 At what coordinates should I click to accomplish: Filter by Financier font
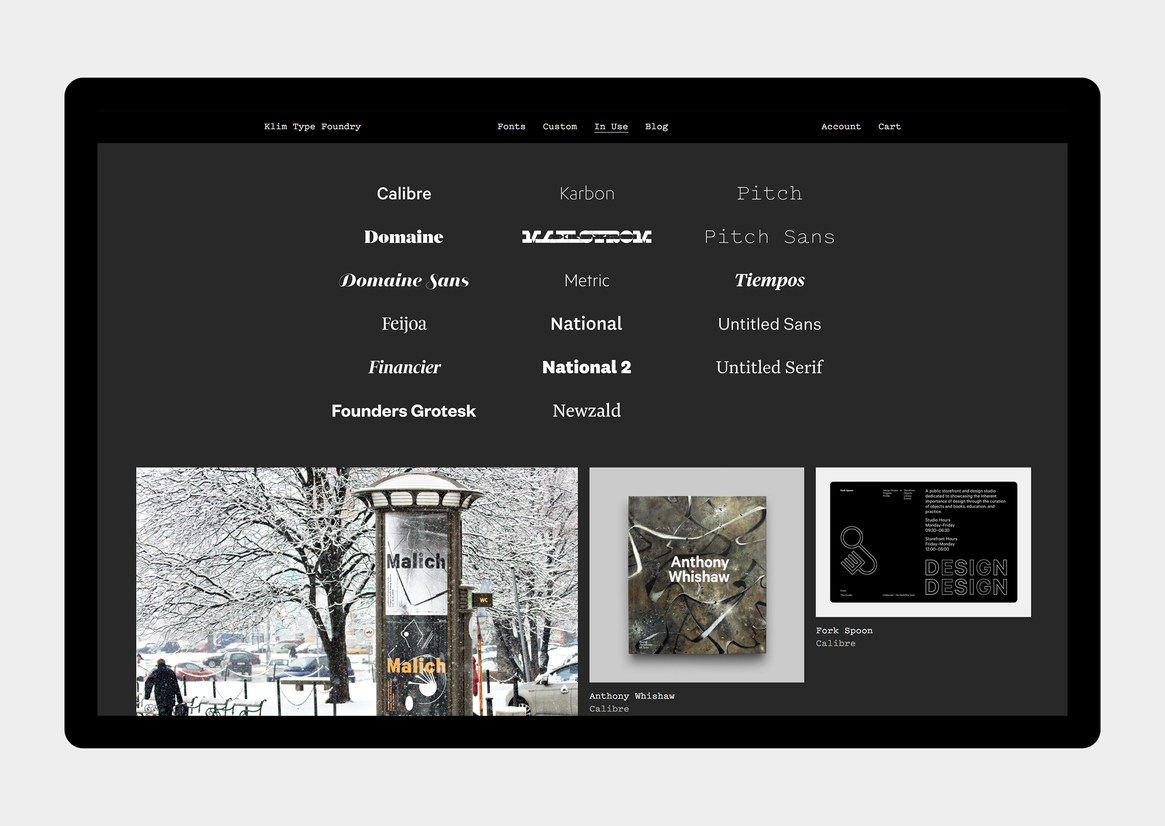pos(404,367)
